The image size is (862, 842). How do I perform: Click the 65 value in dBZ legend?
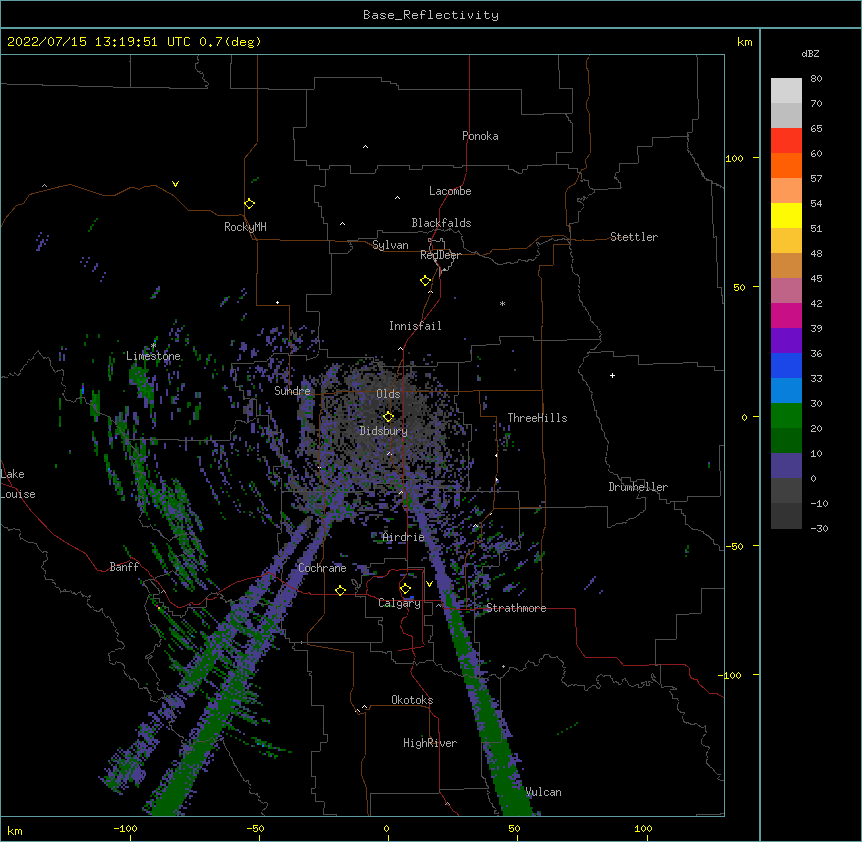pos(816,129)
